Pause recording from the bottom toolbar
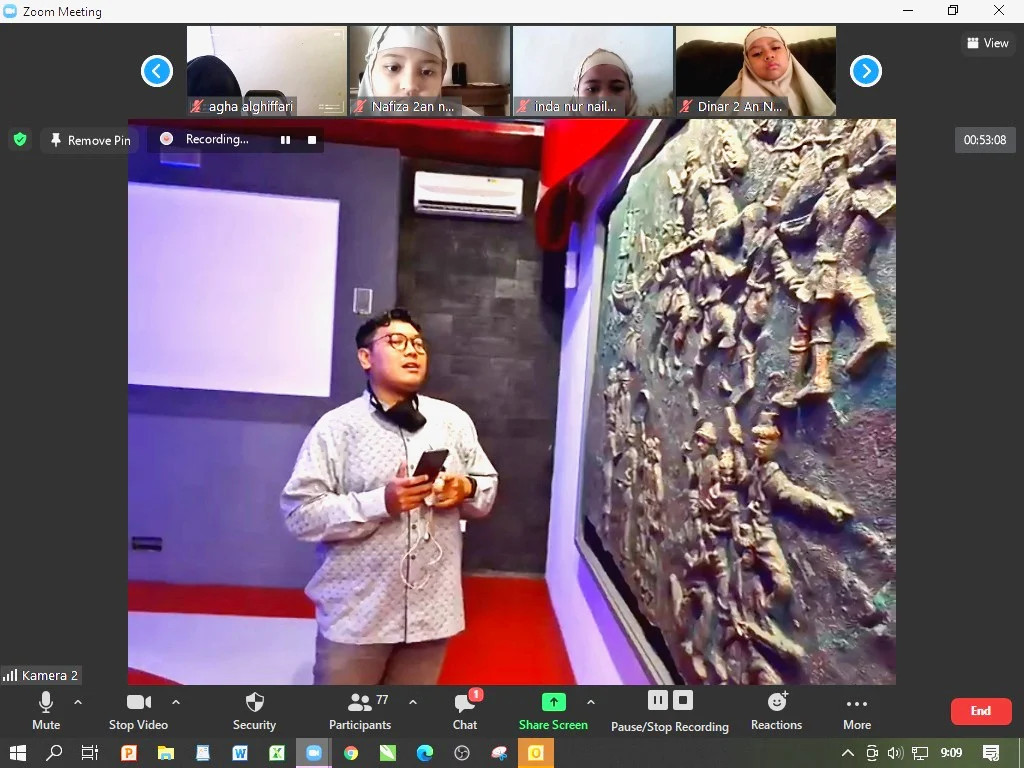The image size is (1024, 768). pyautogui.click(x=657, y=700)
